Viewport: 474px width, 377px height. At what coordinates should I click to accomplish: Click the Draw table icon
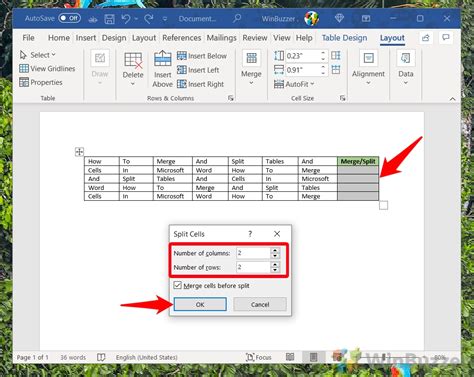[100, 58]
